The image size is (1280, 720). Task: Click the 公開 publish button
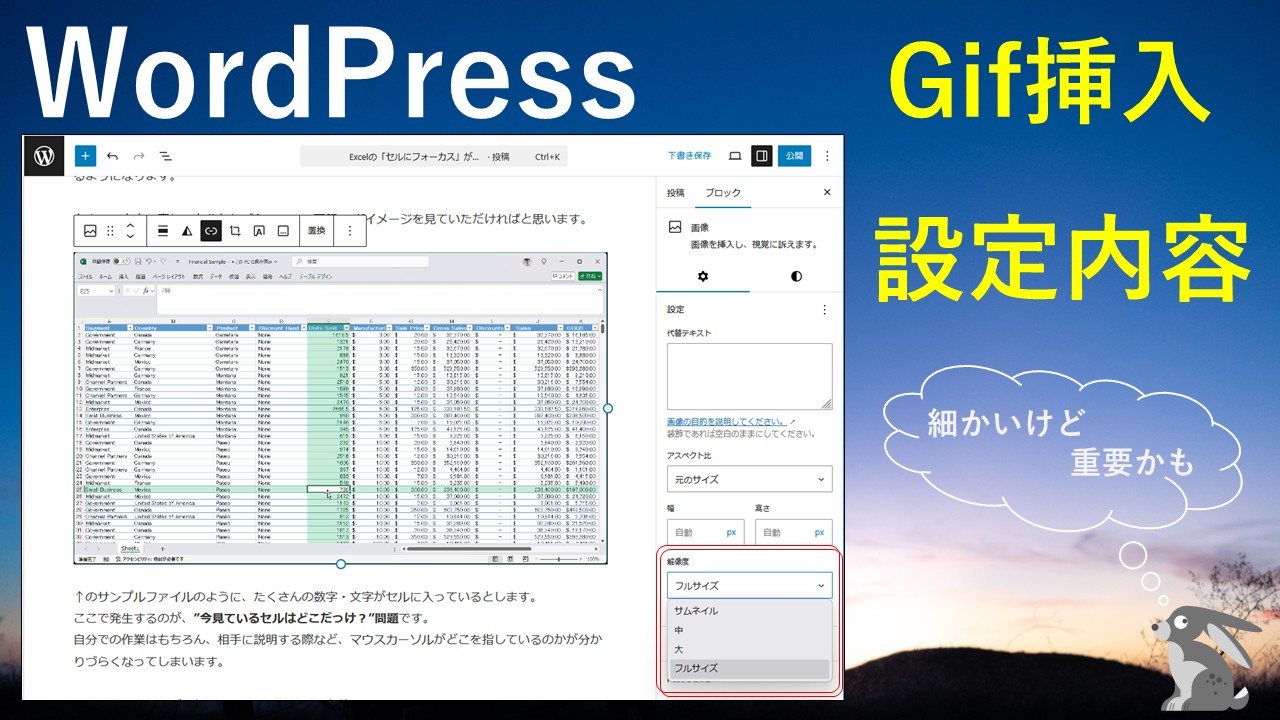[x=794, y=156]
